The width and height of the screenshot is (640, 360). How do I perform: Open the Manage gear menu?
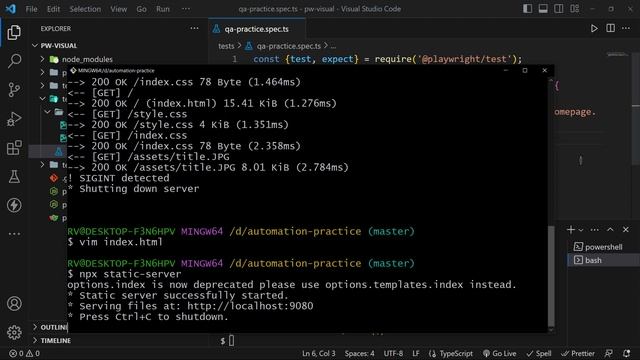point(14,332)
